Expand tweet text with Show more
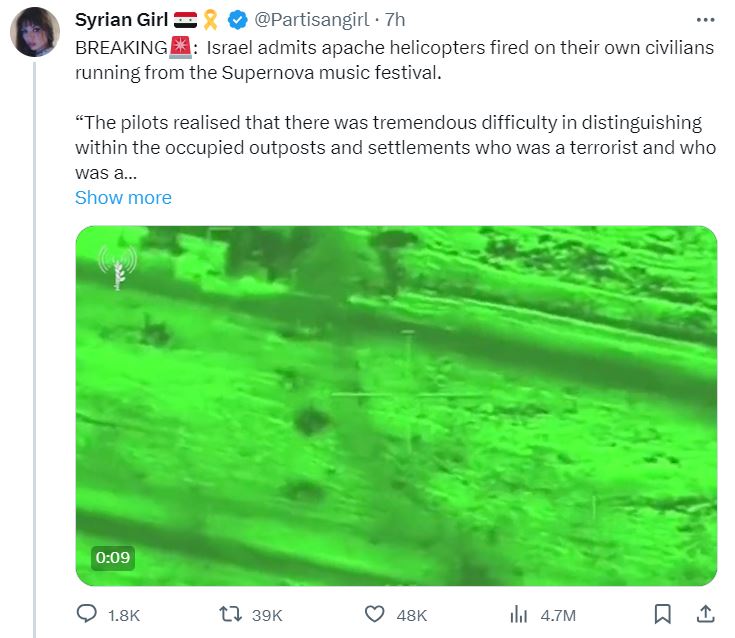Screen dimensions: 735x638 coord(123,198)
